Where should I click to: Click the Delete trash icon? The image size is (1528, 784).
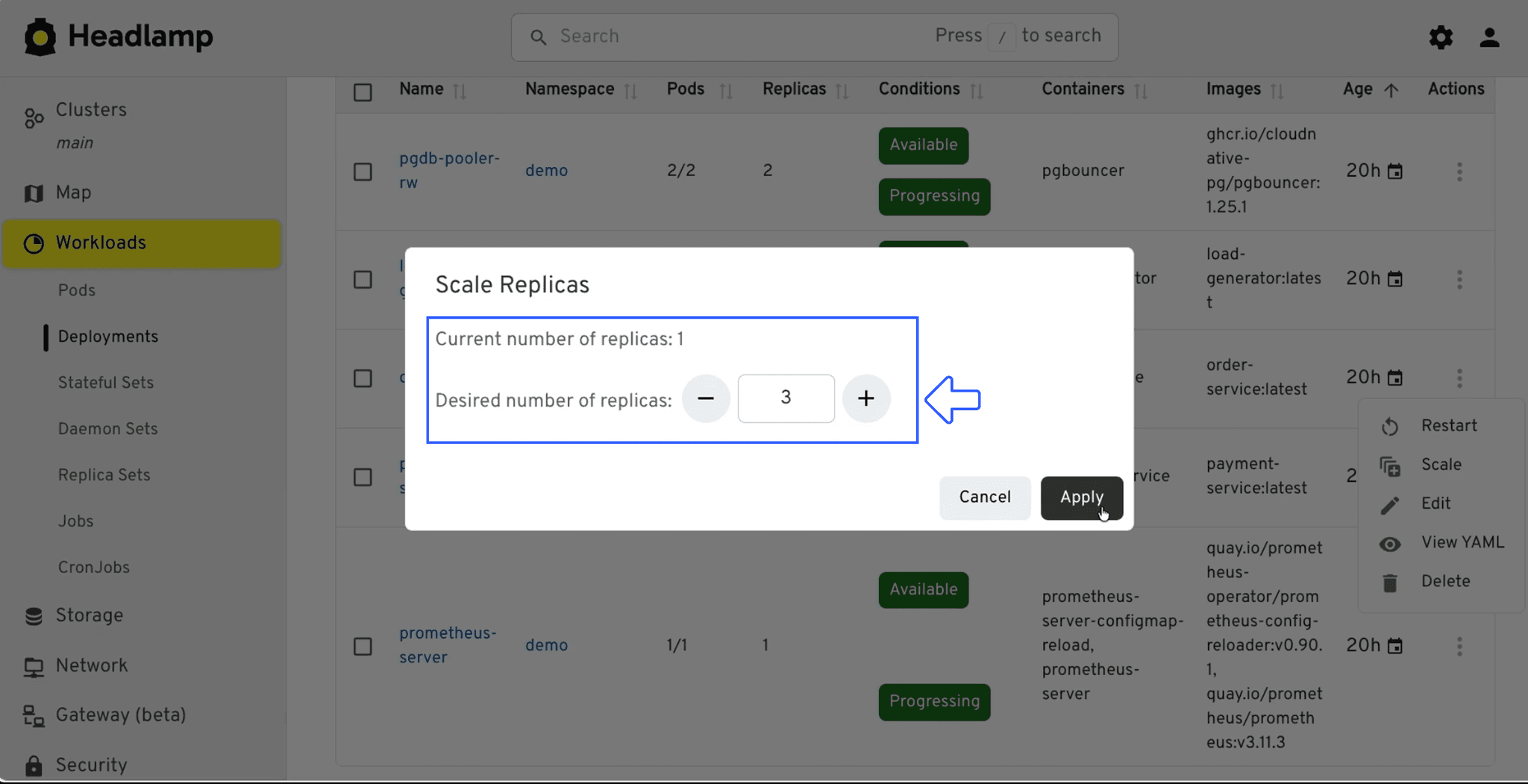pyautogui.click(x=1389, y=583)
